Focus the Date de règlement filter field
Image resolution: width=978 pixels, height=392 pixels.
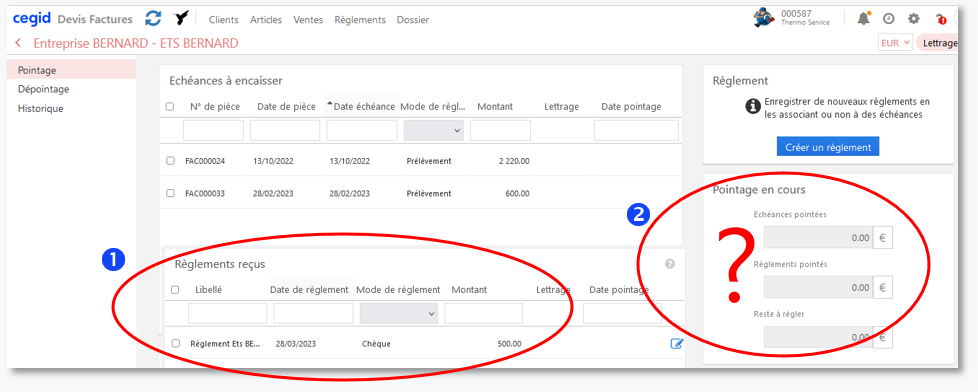[313, 313]
